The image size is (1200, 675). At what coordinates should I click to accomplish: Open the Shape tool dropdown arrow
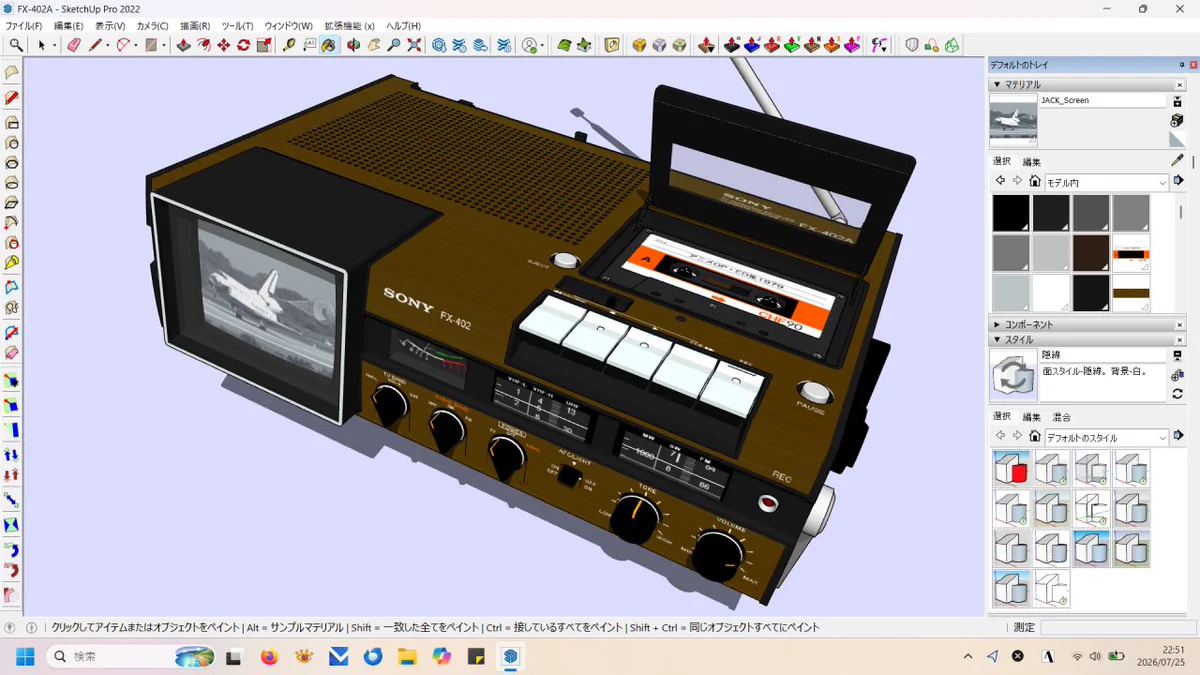[x=164, y=45]
